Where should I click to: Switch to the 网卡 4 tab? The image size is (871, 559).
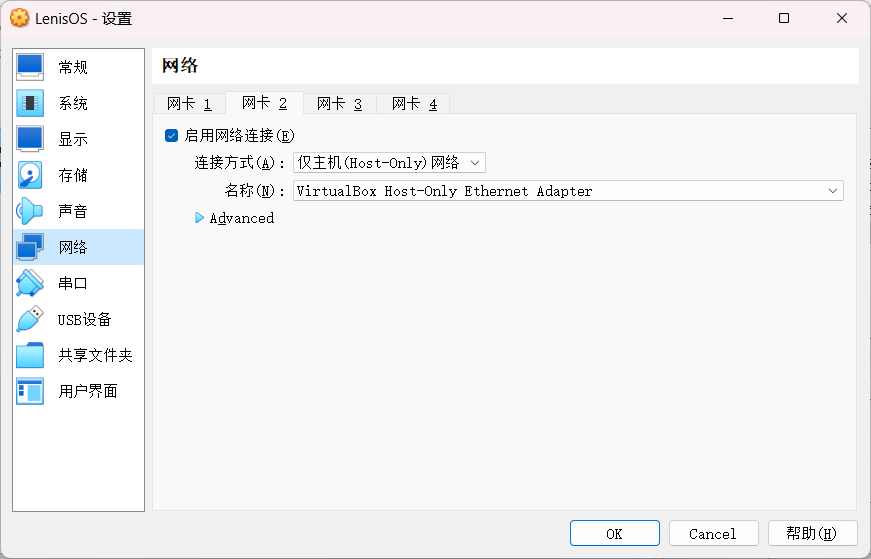(414, 103)
